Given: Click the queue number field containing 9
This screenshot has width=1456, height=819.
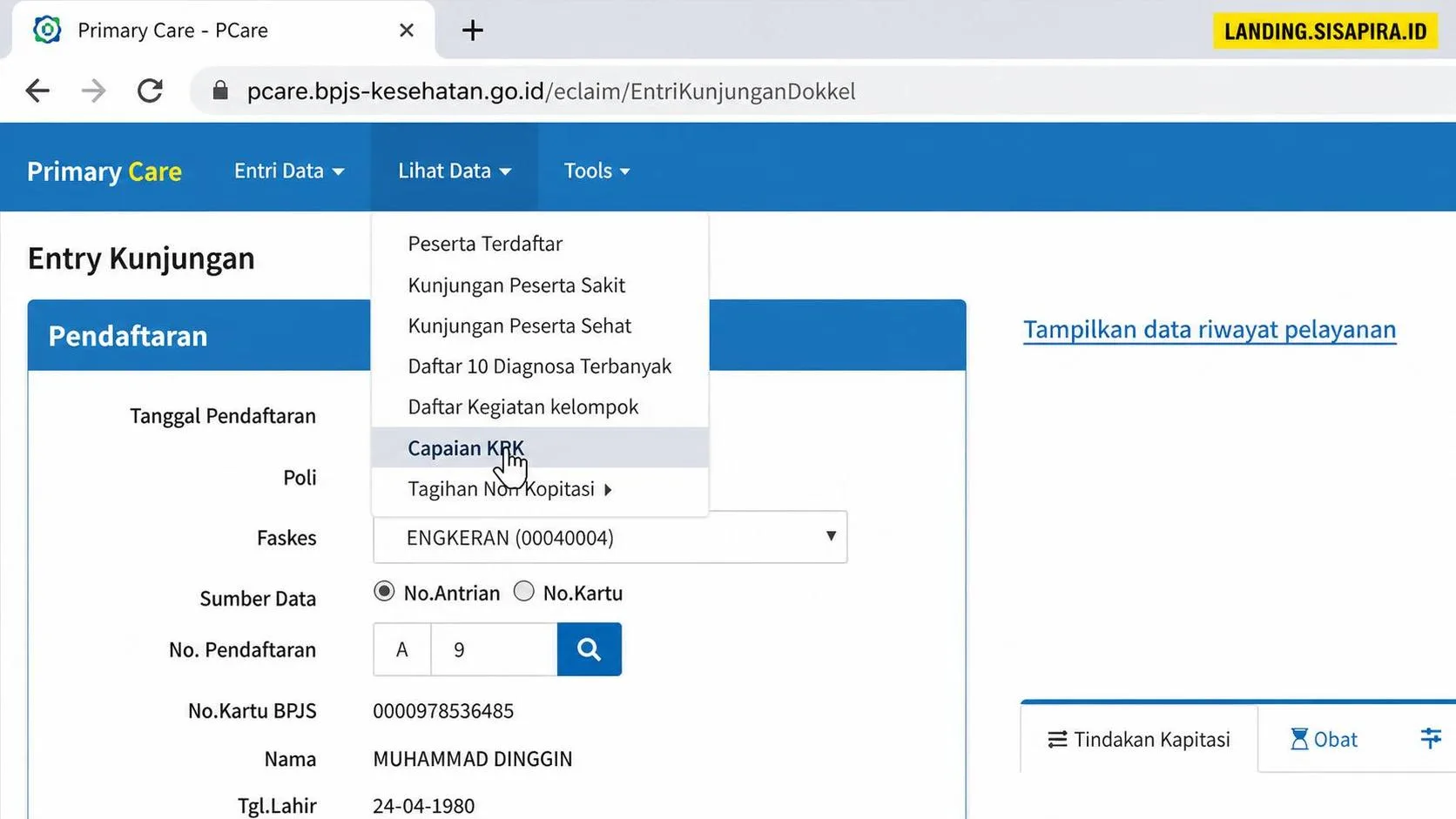Looking at the screenshot, I should click(494, 649).
